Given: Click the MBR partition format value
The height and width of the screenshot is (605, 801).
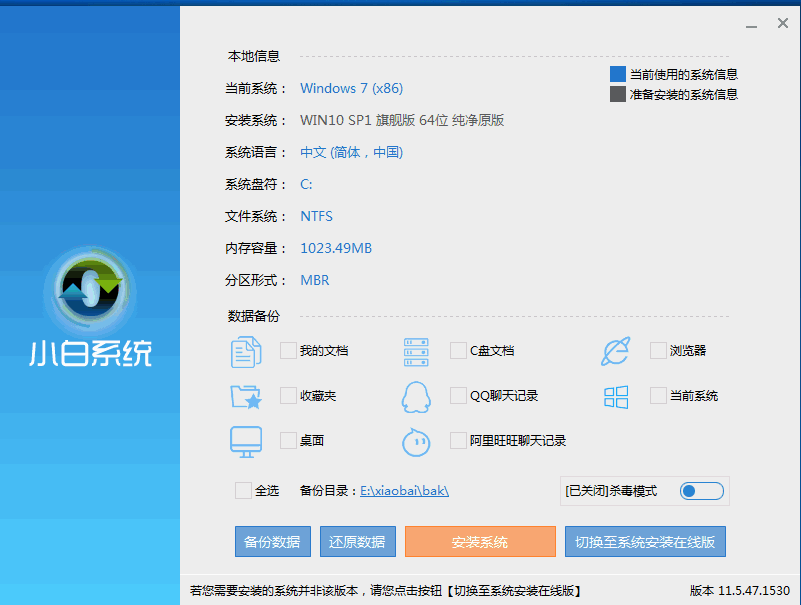Looking at the screenshot, I should click(x=315, y=281).
